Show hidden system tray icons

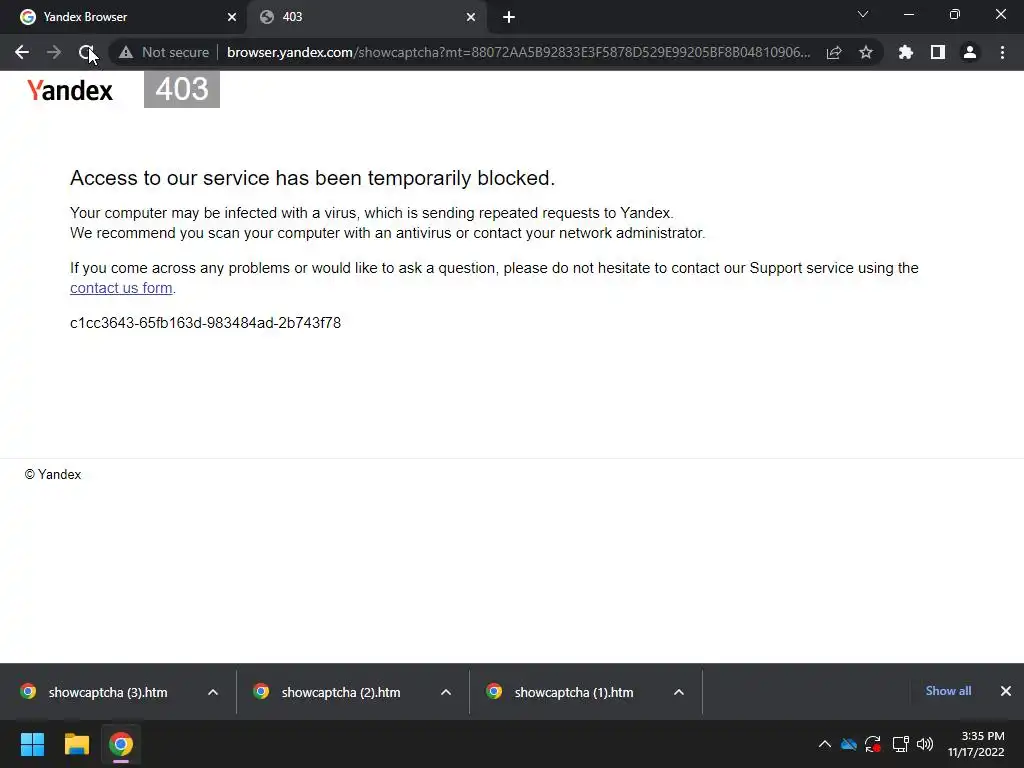coord(825,744)
